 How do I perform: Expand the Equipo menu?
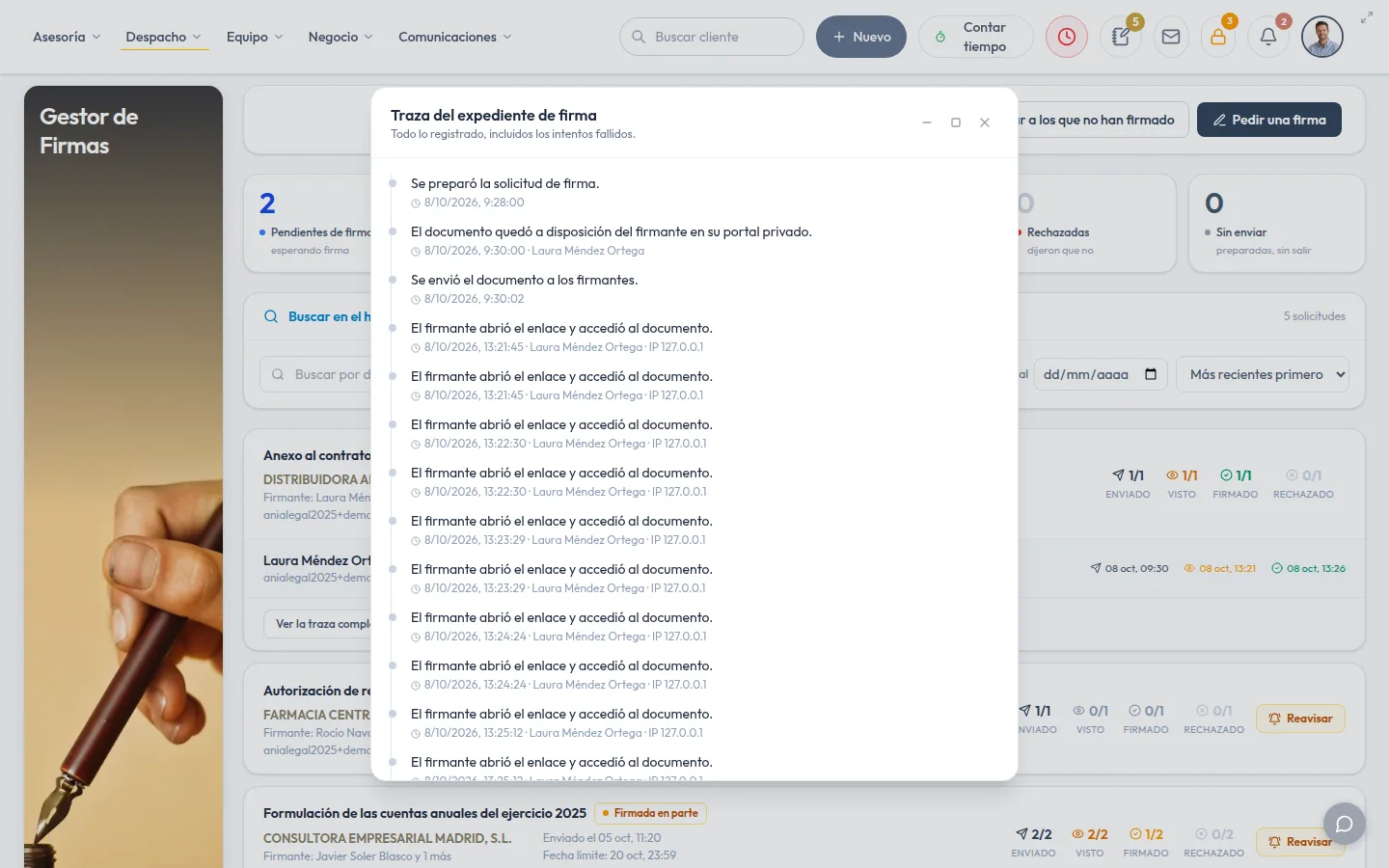[x=255, y=37]
